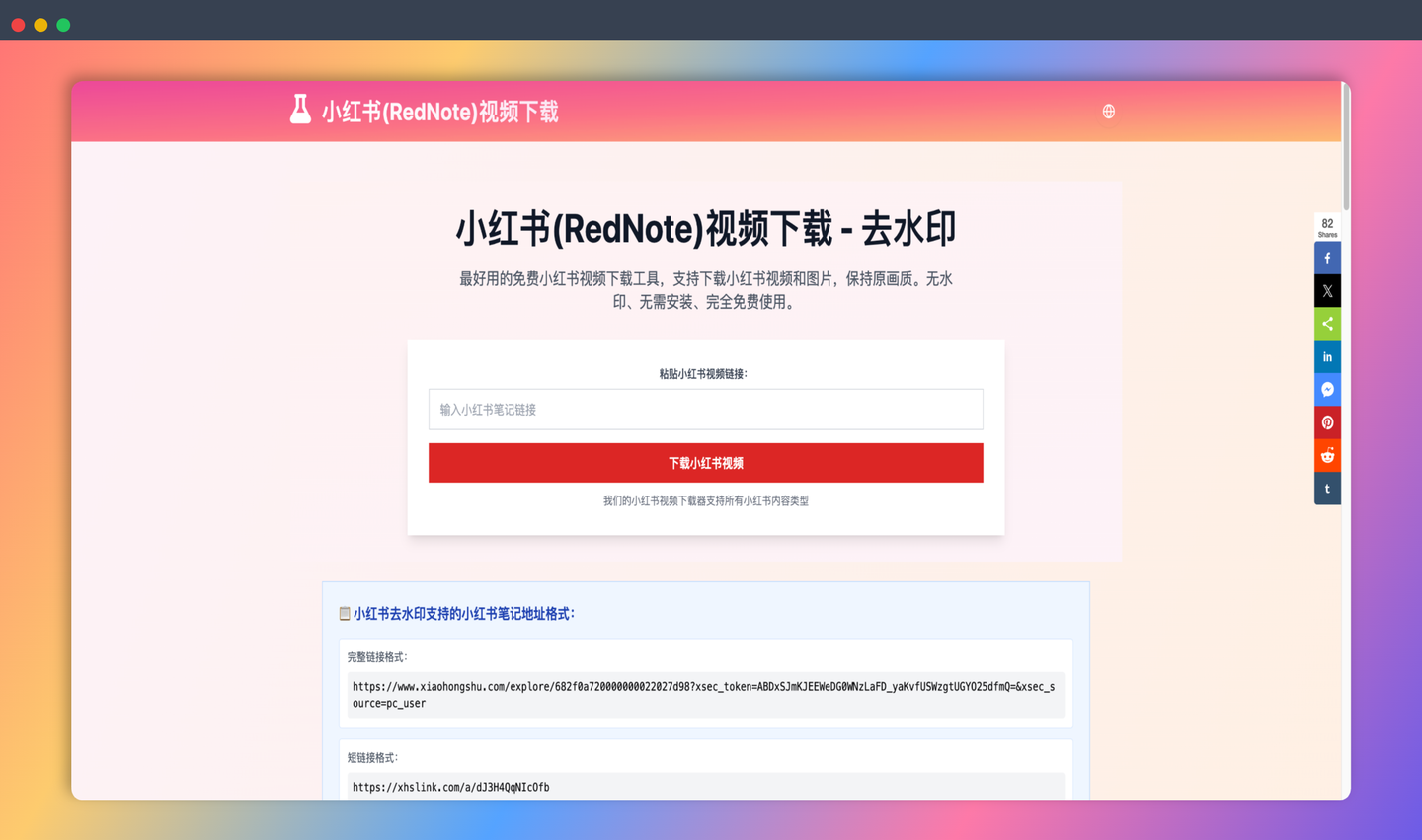Image resolution: width=1422 pixels, height=840 pixels.
Task: Share the page on Facebook
Action: tap(1327, 258)
